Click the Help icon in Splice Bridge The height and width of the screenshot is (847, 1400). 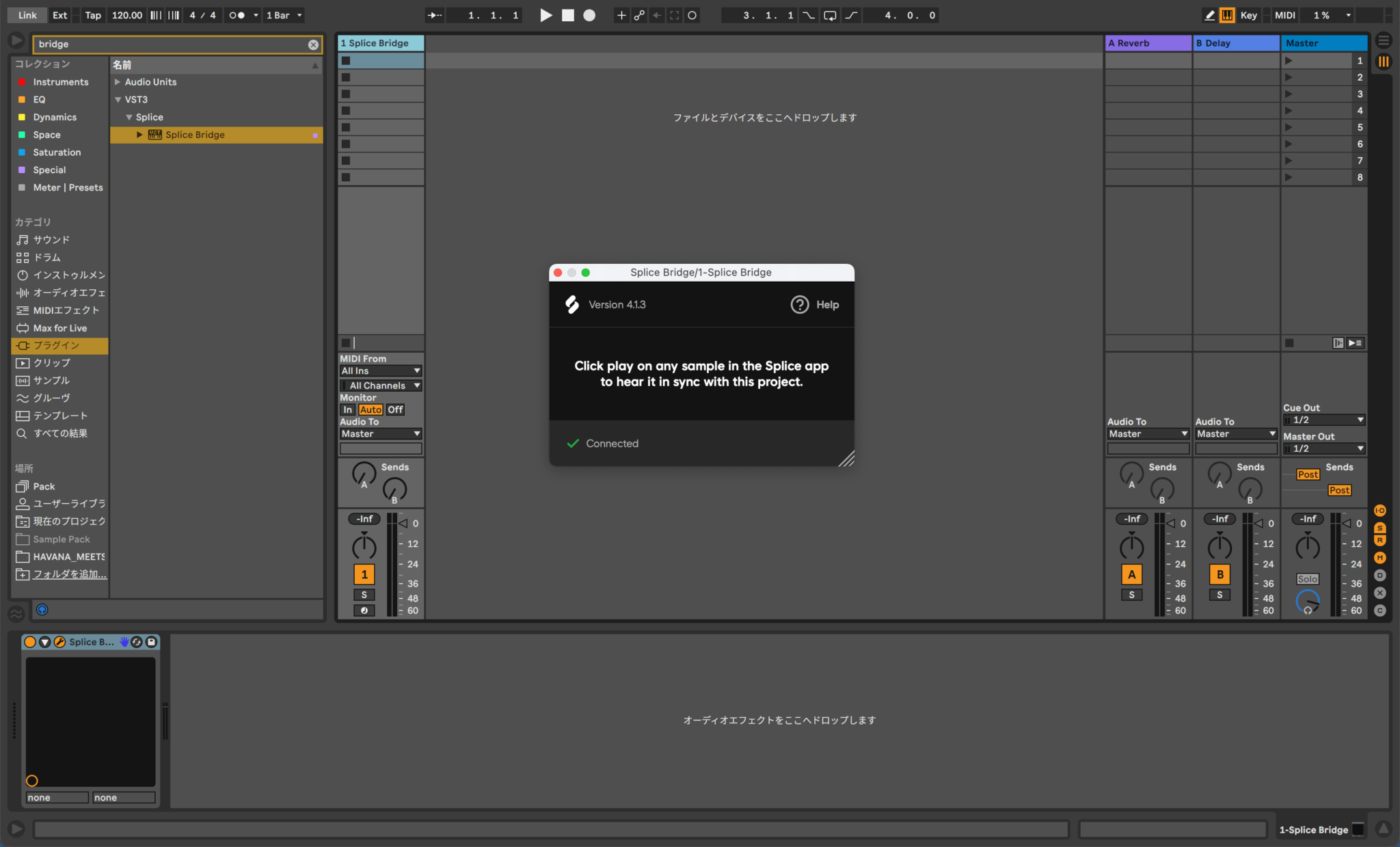coord(799,305)
